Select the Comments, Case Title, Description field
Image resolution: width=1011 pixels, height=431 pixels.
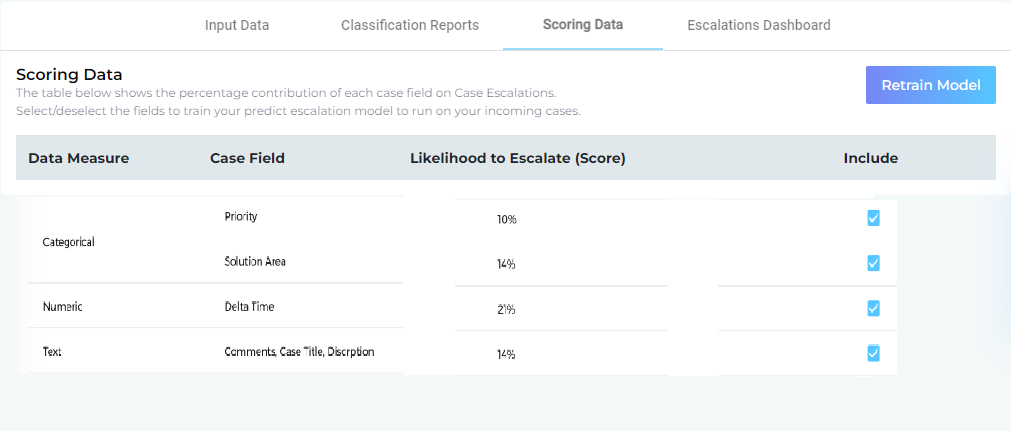299,352
